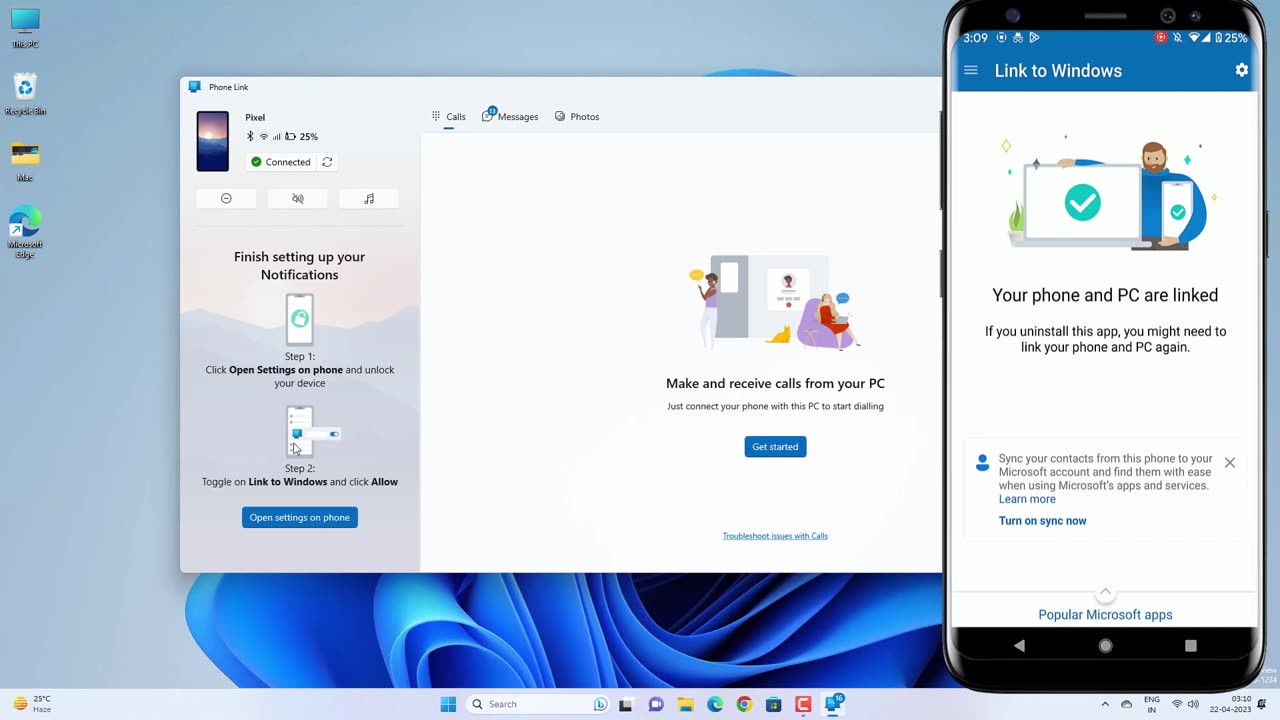This screenshot has width=1280, height=720.
Task: Tap the Android home navigation button
Action: (x=1105, y=646)
